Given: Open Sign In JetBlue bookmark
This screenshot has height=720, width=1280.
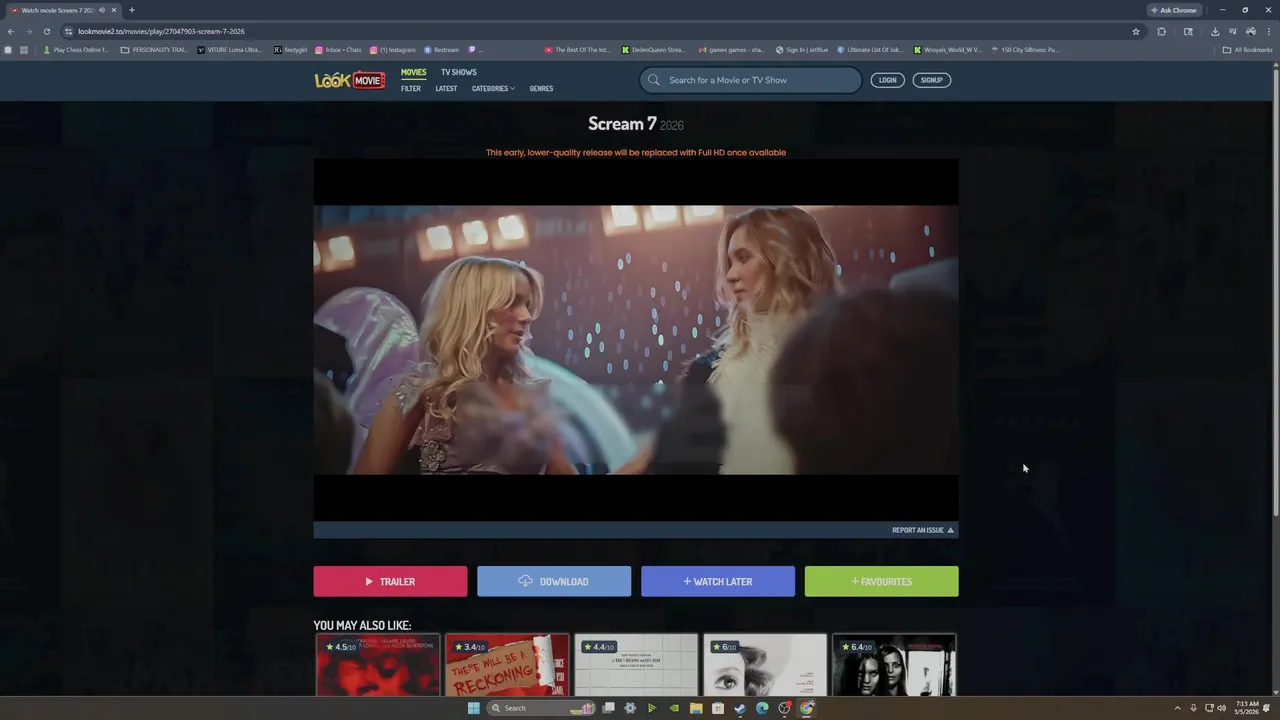Looking at the screenshot, I should click(x=802, y=49).
